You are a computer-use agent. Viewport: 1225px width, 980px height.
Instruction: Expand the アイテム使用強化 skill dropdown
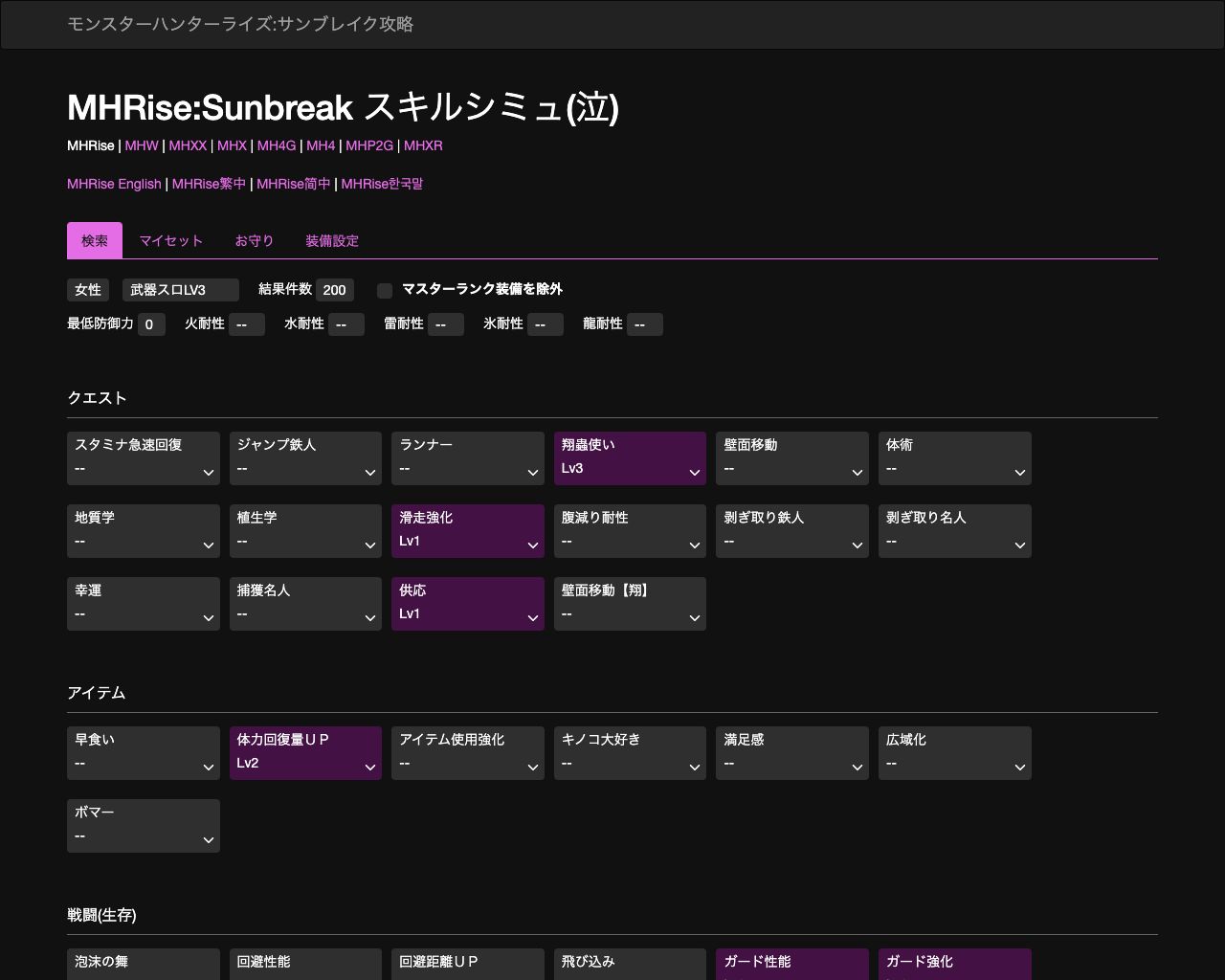click(x=468, y=753)
